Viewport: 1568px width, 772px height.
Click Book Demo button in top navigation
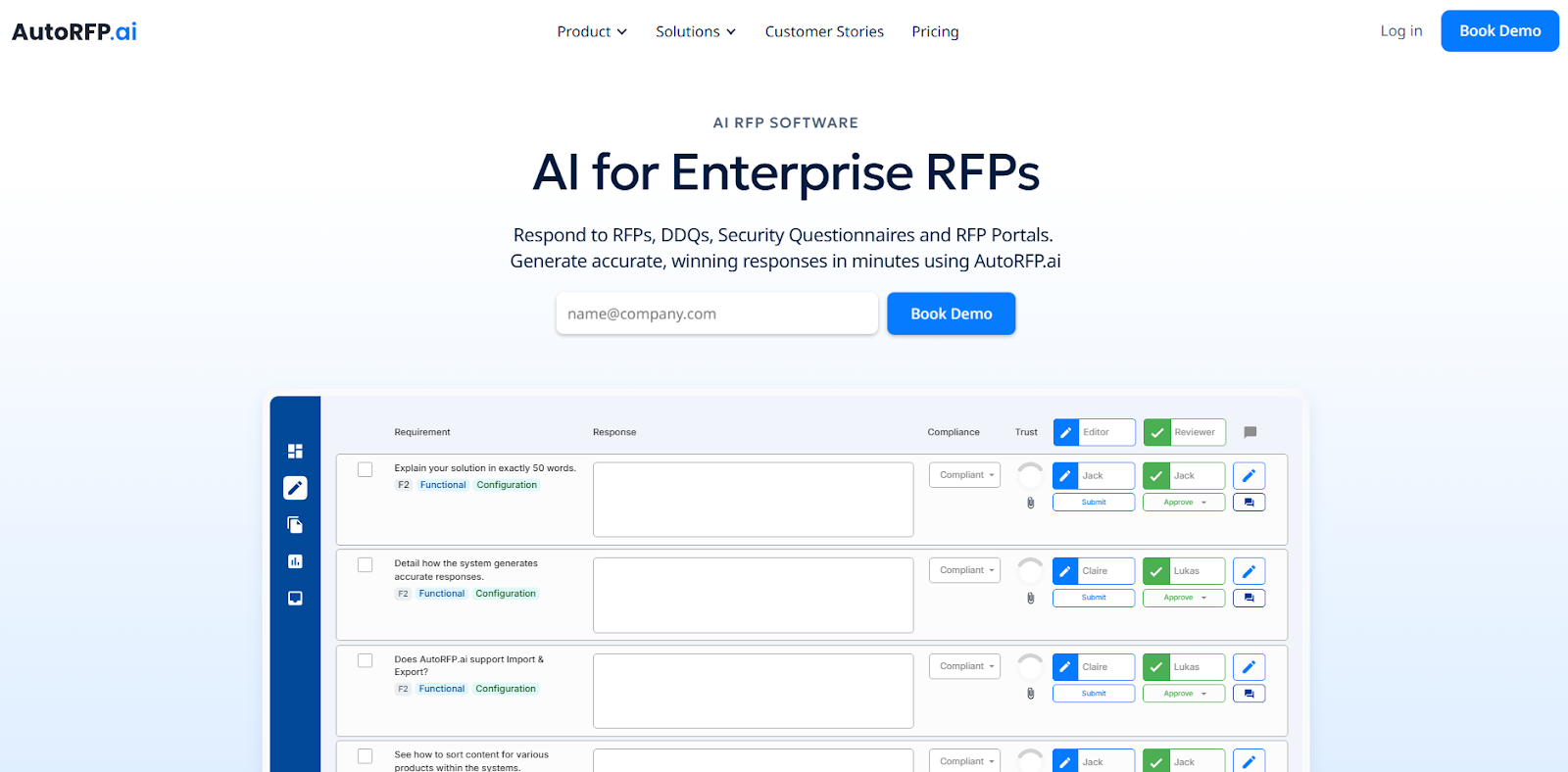pyautogui.click(x=1499, y=31)
